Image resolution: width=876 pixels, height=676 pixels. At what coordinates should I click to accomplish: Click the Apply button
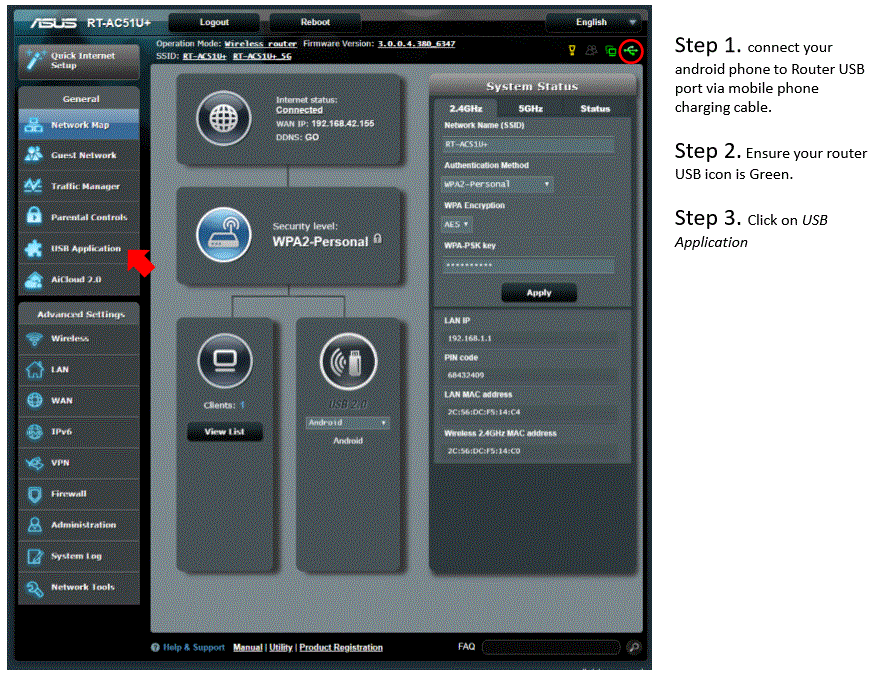pos(539,293)
